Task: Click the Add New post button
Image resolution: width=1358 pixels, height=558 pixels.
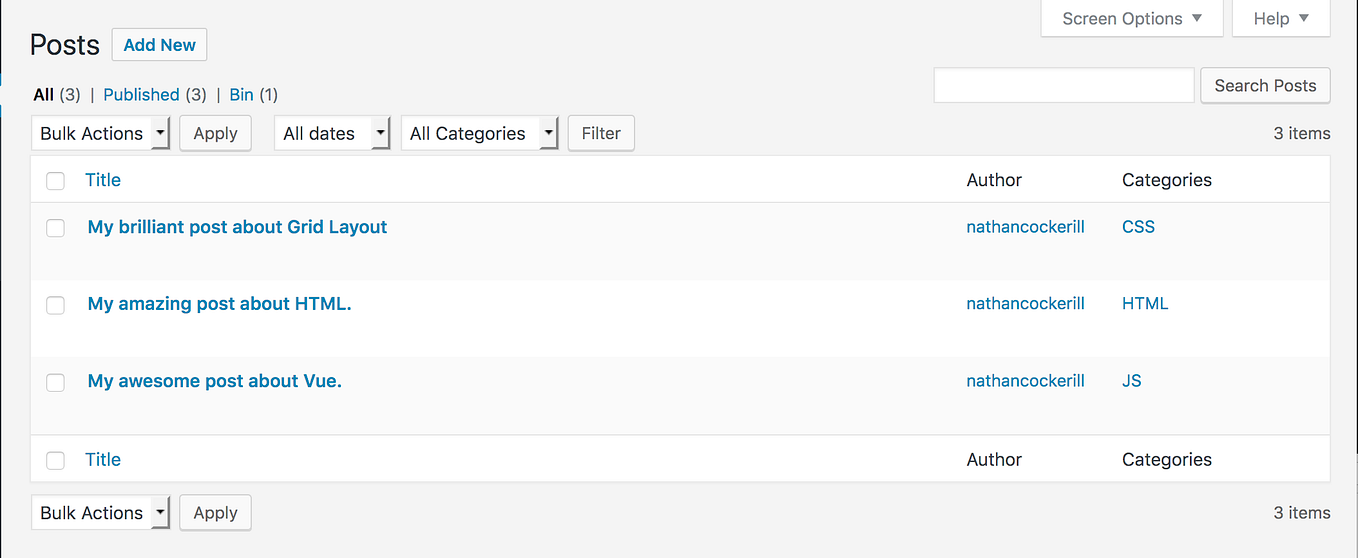Action: tap(159, 45)
